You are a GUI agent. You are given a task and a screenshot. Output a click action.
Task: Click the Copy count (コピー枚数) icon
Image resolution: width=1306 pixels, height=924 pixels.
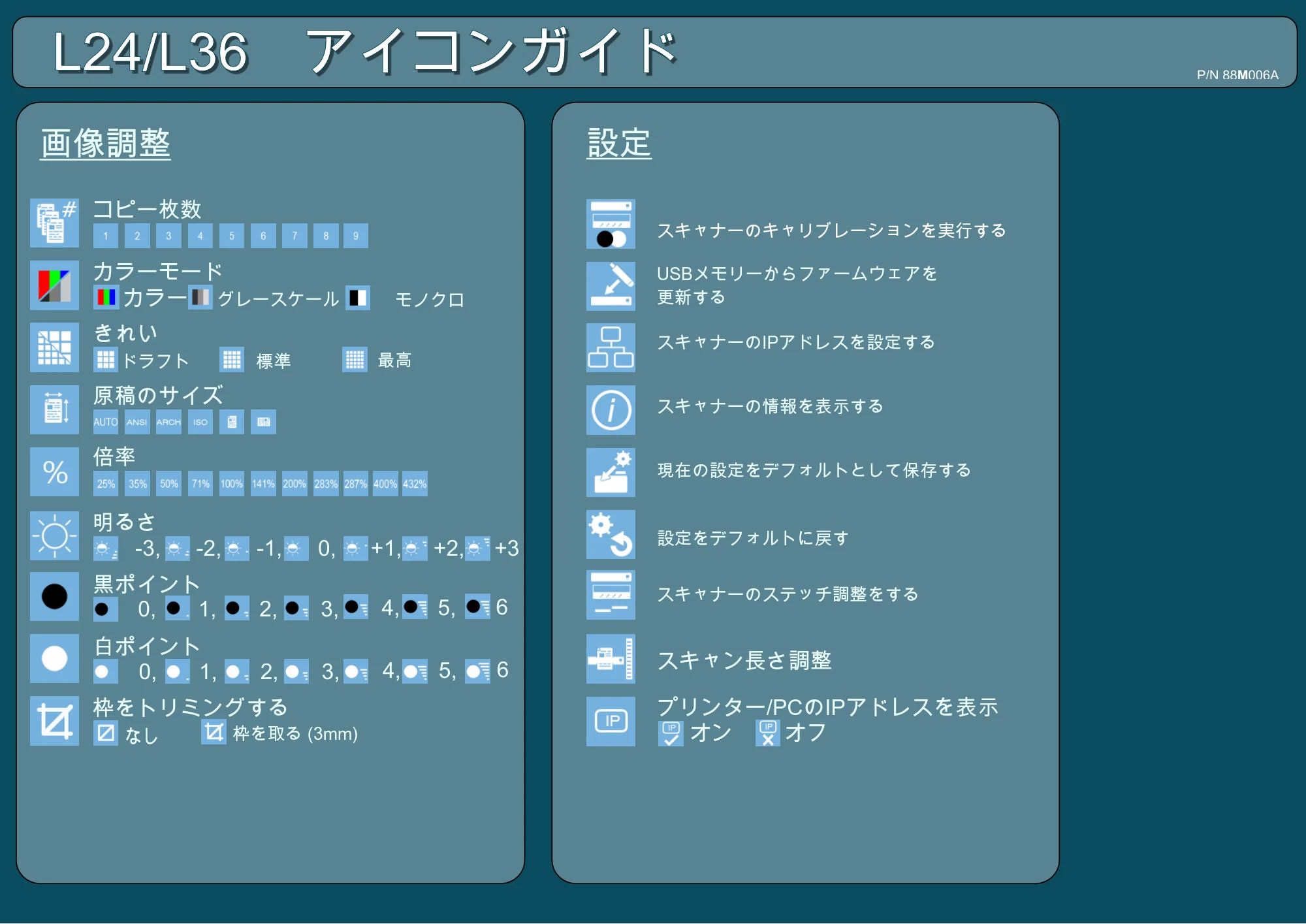[x=54, y=223]
